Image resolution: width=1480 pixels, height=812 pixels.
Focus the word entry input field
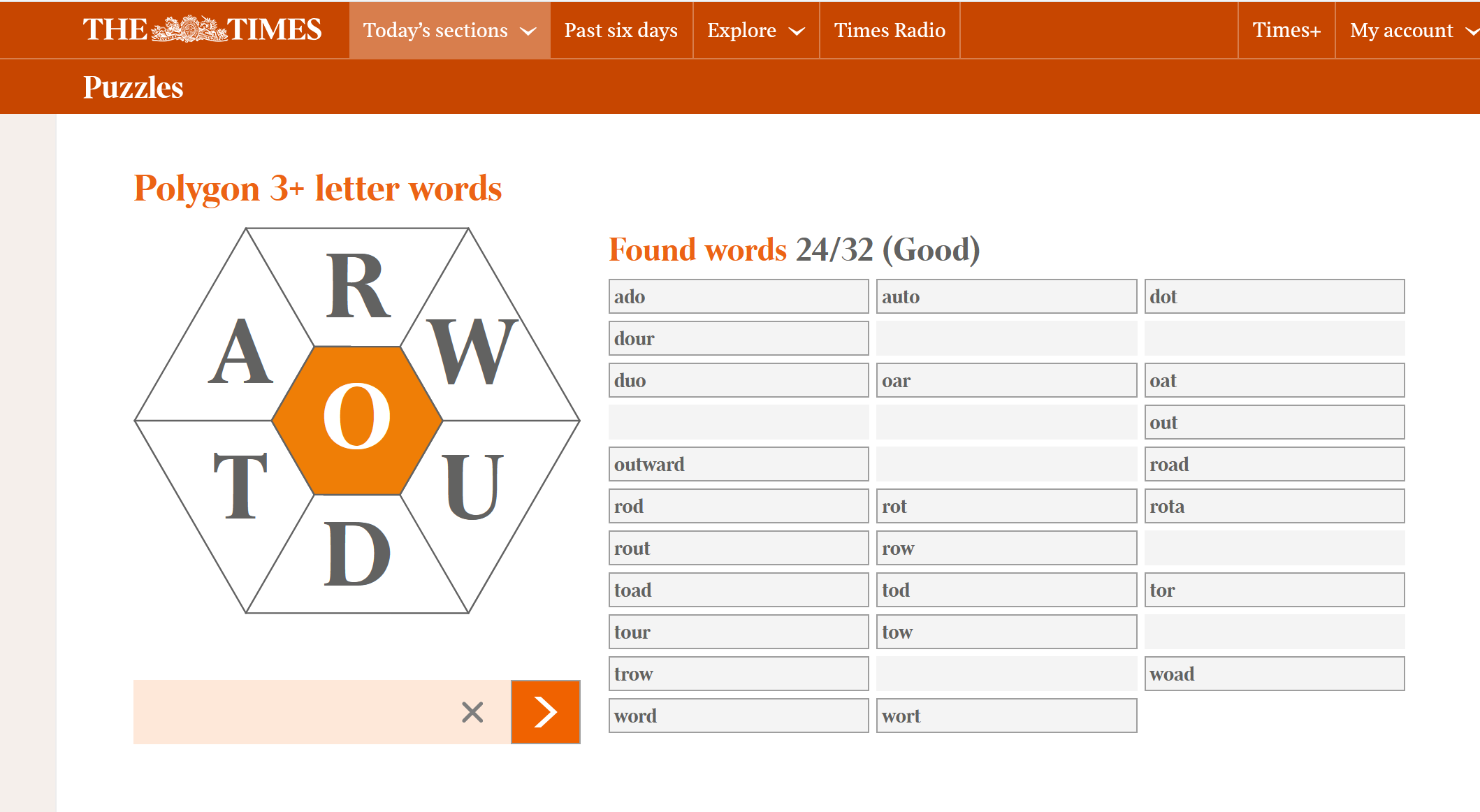tap(293, 712)
